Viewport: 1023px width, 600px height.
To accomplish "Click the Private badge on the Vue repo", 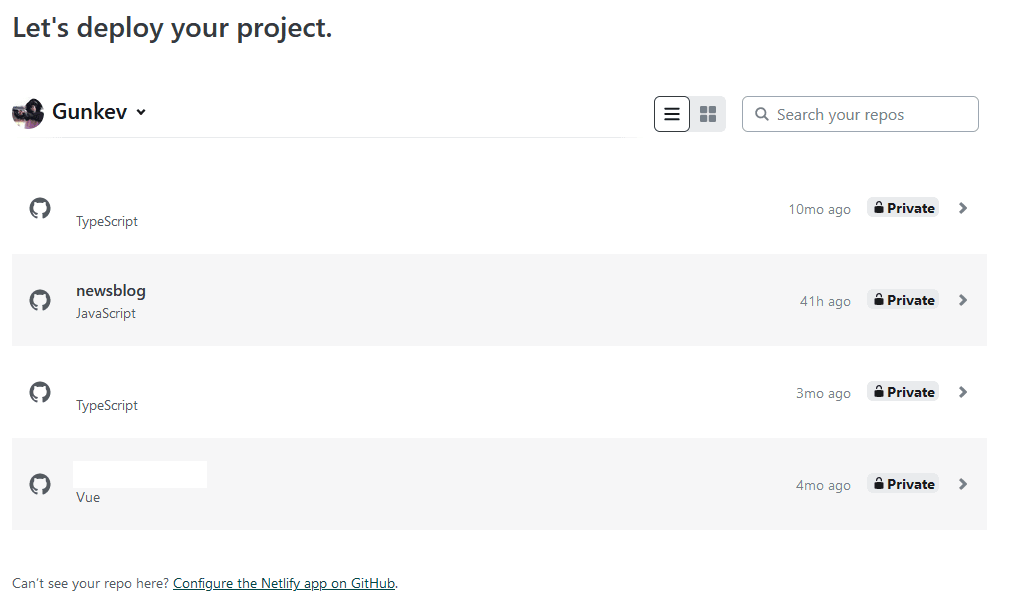I will (x=902, y=483).
